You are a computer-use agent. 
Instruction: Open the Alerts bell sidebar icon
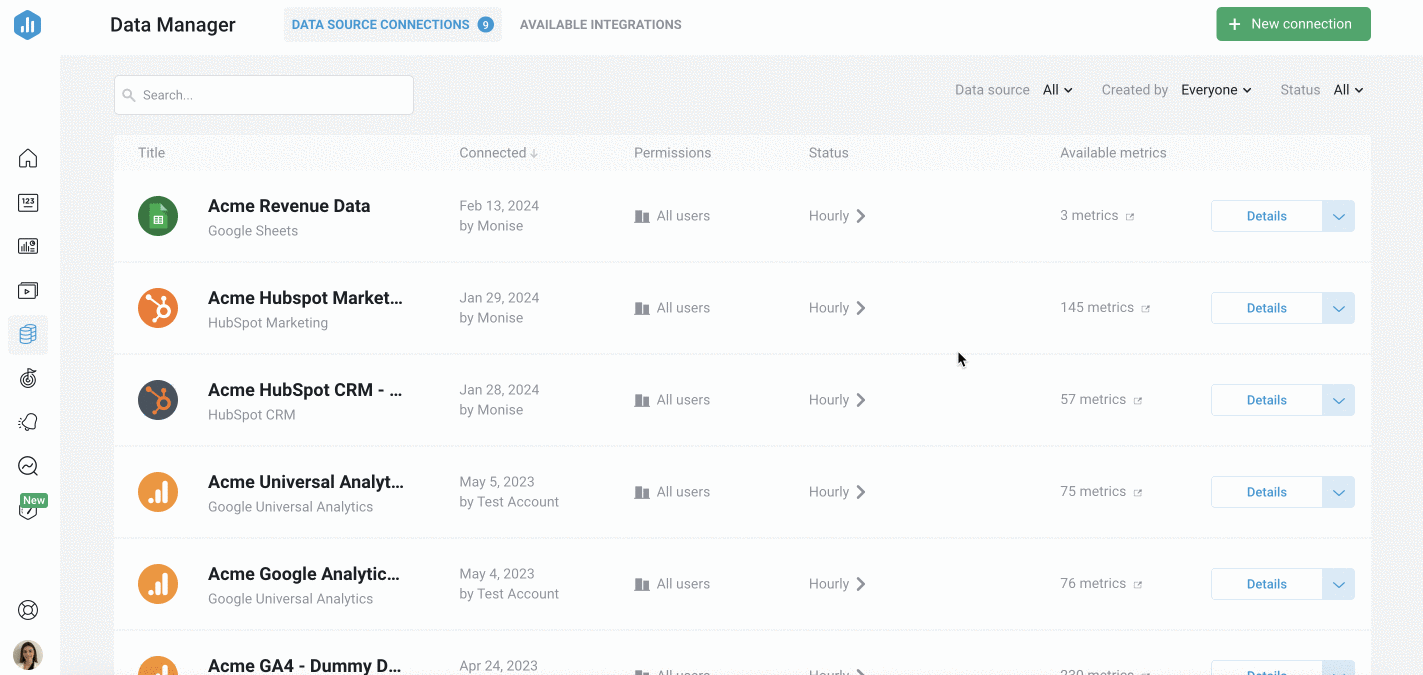tap(28, 422)
